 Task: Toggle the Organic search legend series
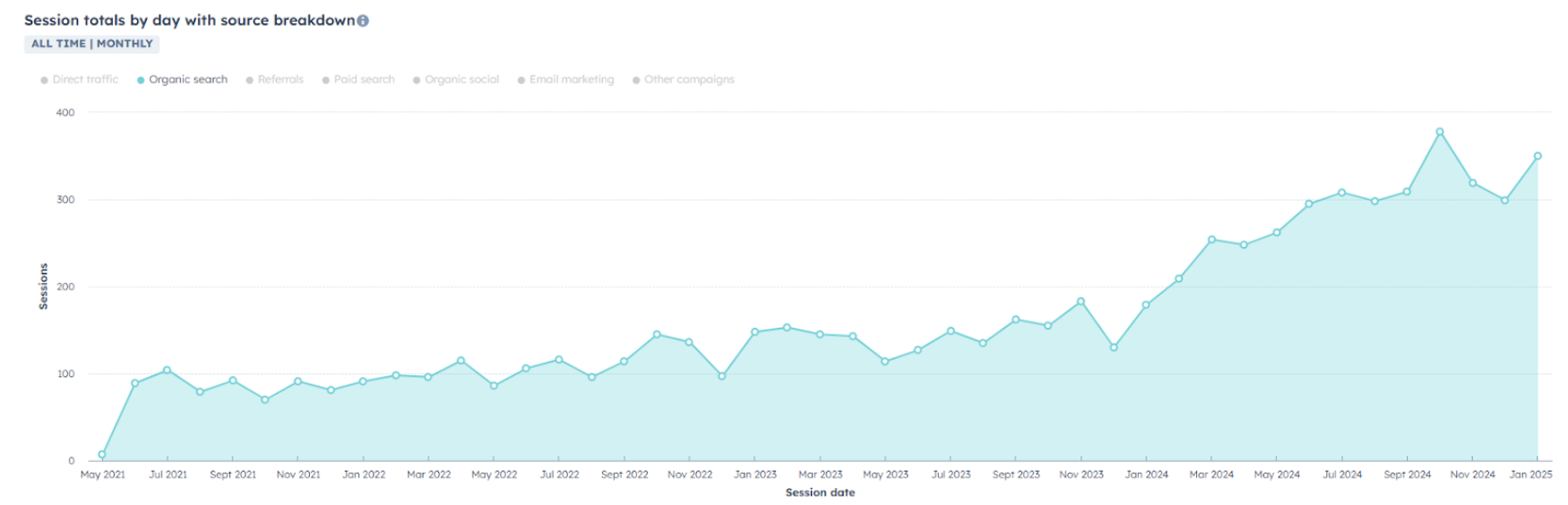[182, 80]
